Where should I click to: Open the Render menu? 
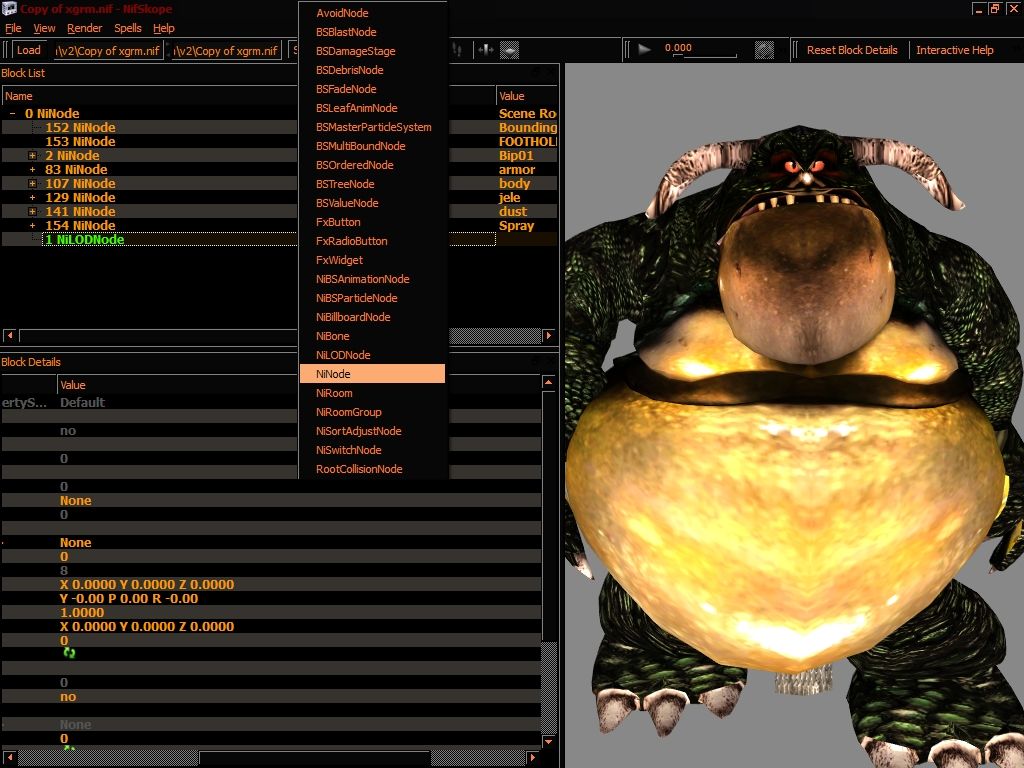pyautogui.click(x=84, y=28)
